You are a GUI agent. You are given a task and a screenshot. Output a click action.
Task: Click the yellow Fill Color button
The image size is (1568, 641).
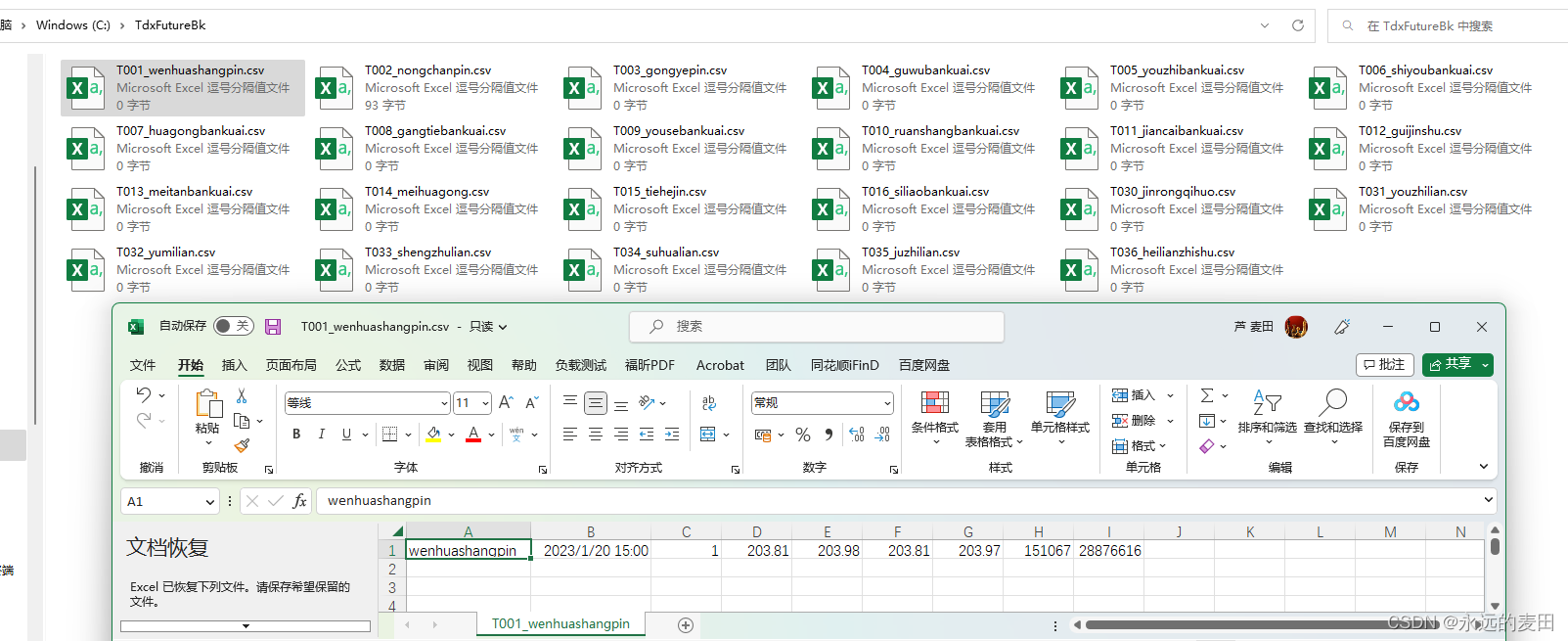click(x=433, y=434)
